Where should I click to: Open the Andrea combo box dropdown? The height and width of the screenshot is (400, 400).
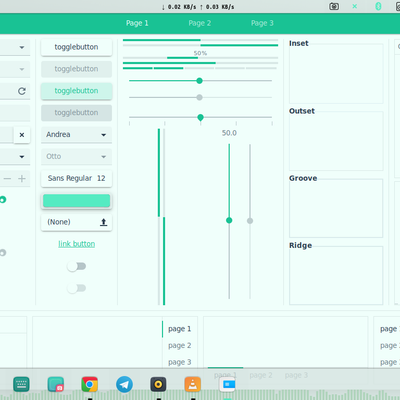(x=76, y=135)
